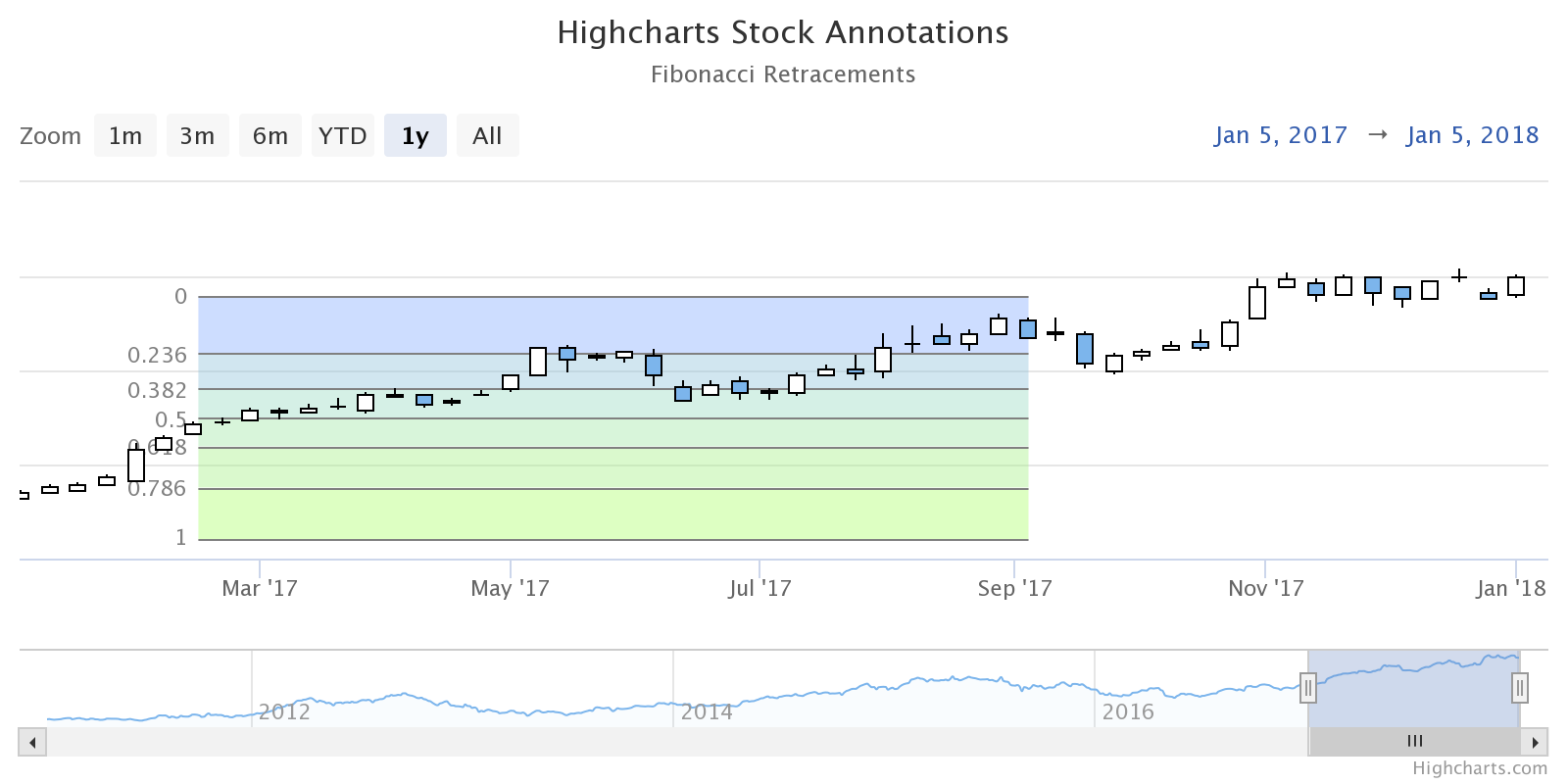Switch zoom range to 6m
The image size is (1568, 784).
pos(269,135)
